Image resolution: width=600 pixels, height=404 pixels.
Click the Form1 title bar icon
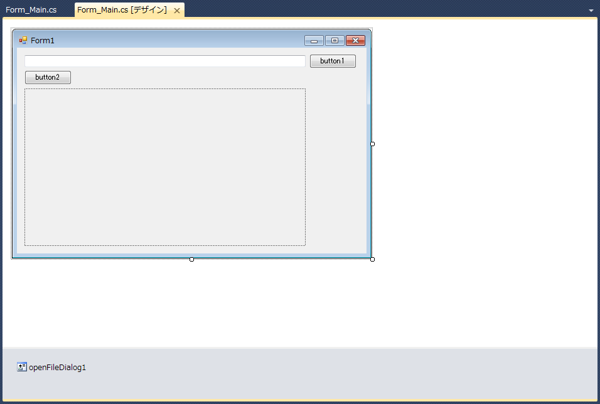tap(23, 40)
